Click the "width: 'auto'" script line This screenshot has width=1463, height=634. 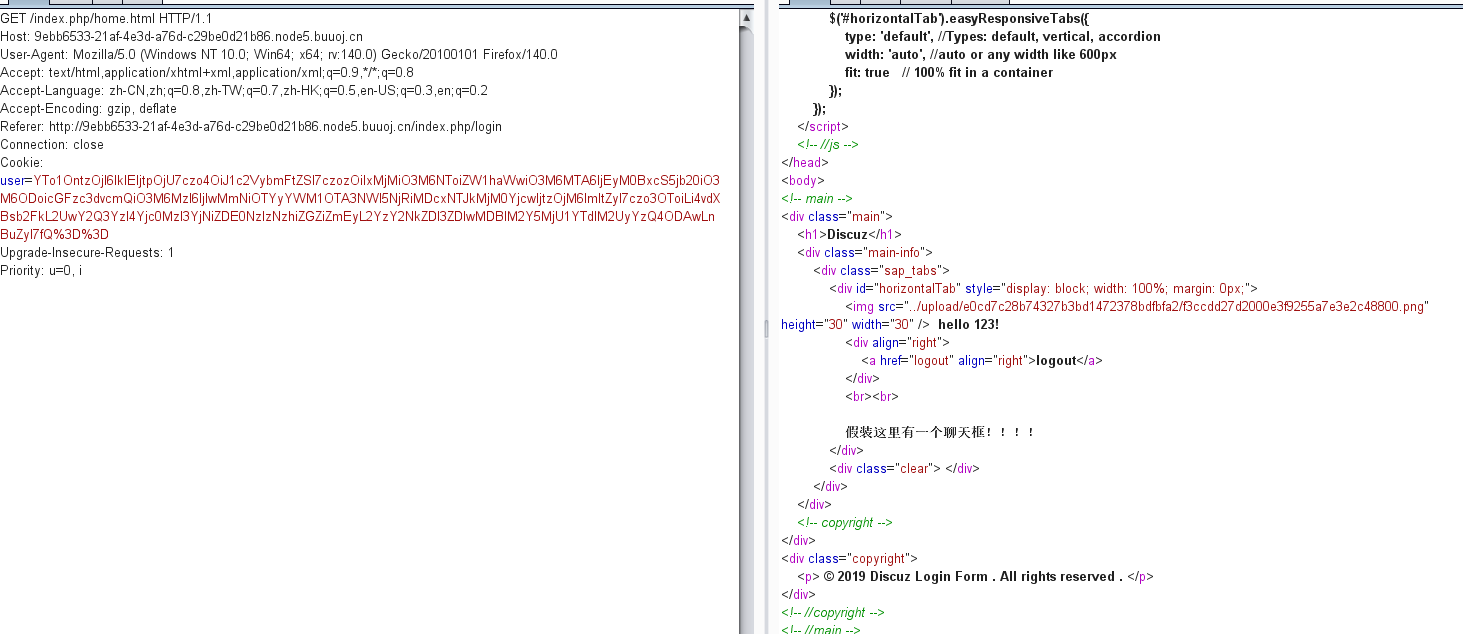coord(981,55)
